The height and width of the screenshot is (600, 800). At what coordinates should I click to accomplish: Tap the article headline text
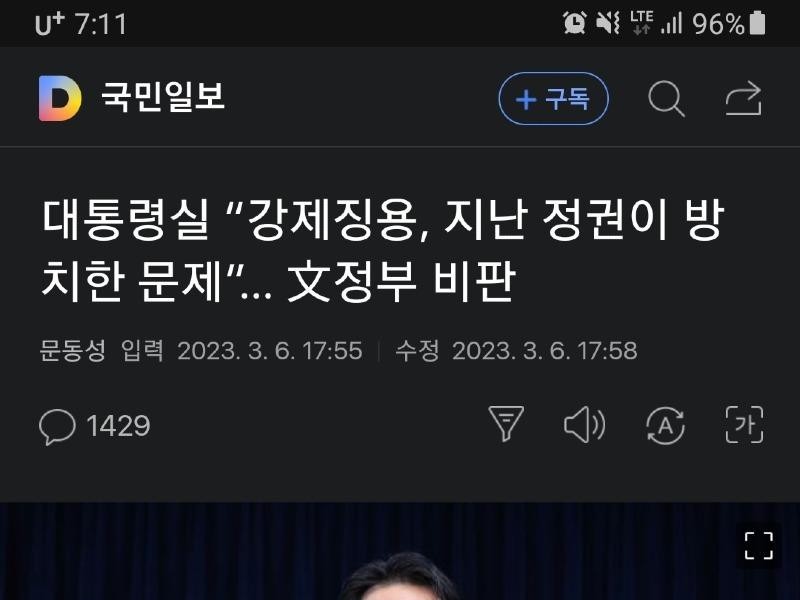coord(383,250)
